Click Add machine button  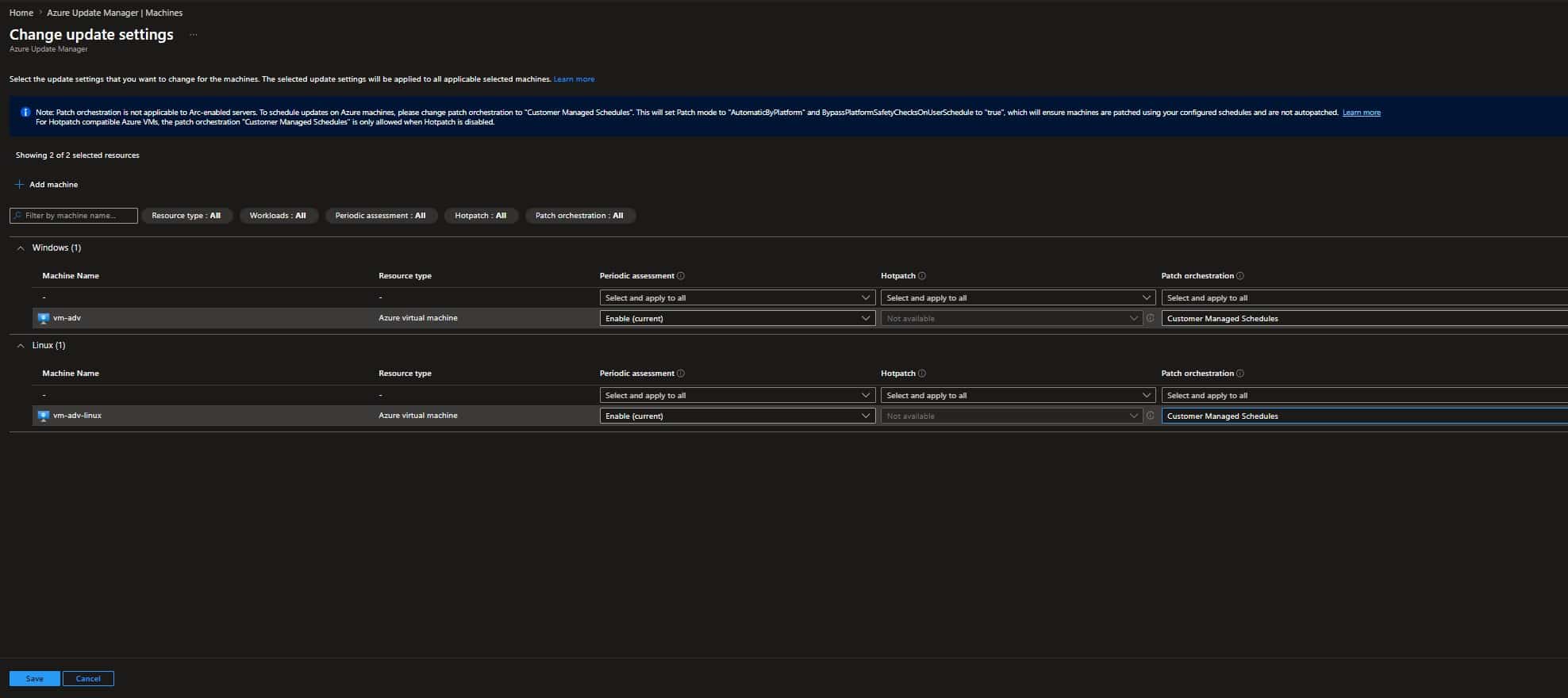point(47,185)
